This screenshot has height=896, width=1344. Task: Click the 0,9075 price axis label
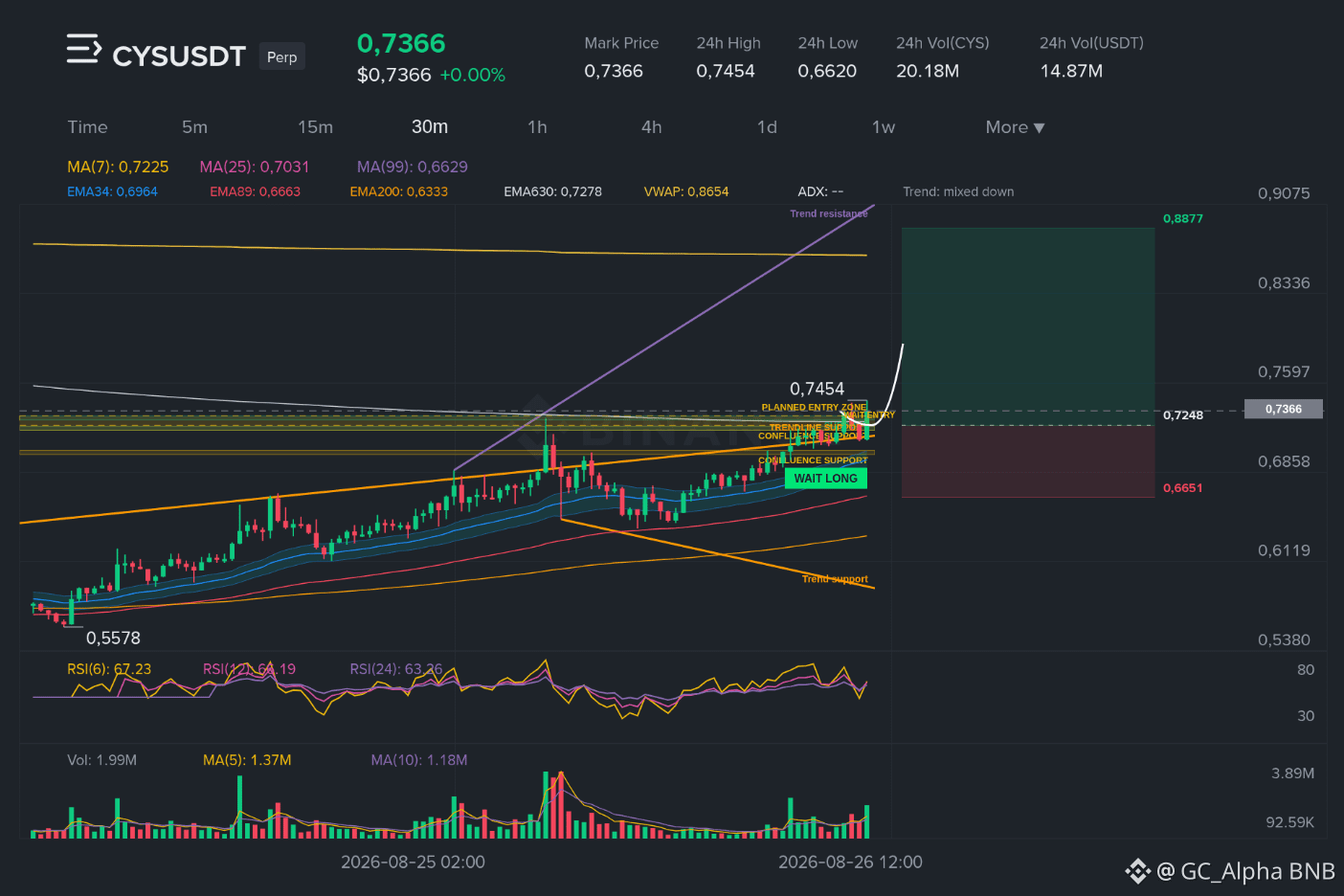coord(1284,193)
